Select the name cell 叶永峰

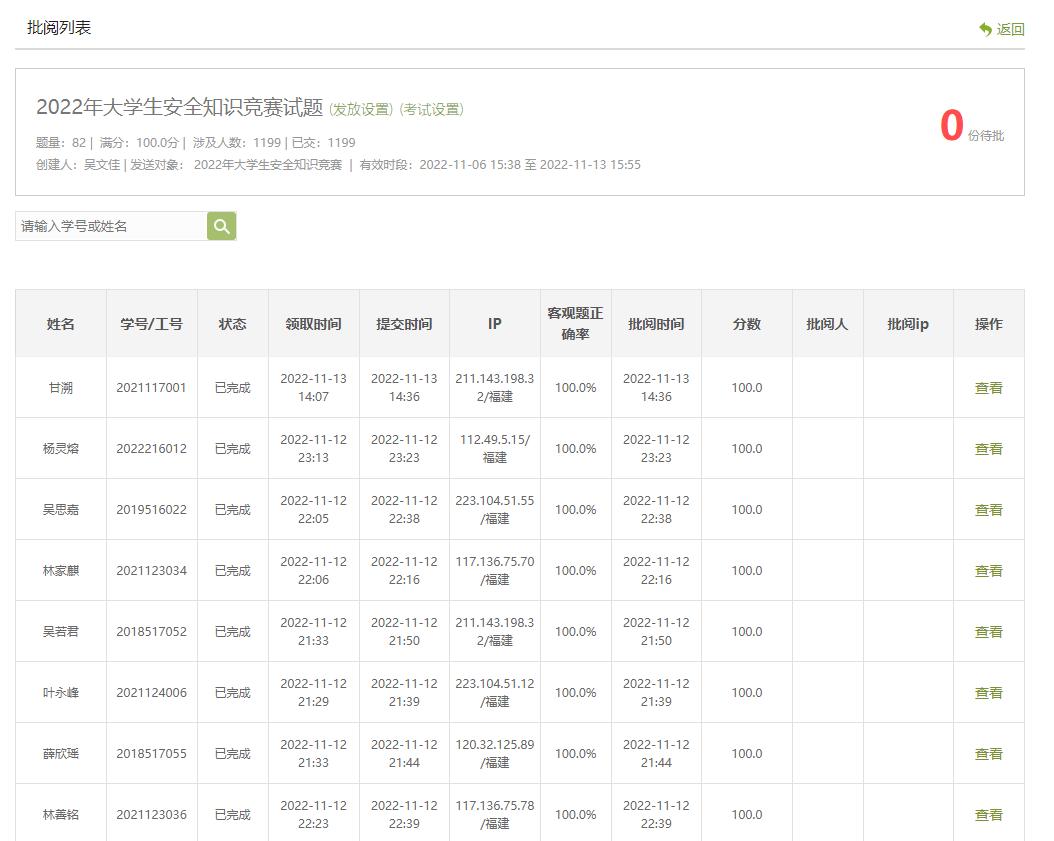point(60,692)
